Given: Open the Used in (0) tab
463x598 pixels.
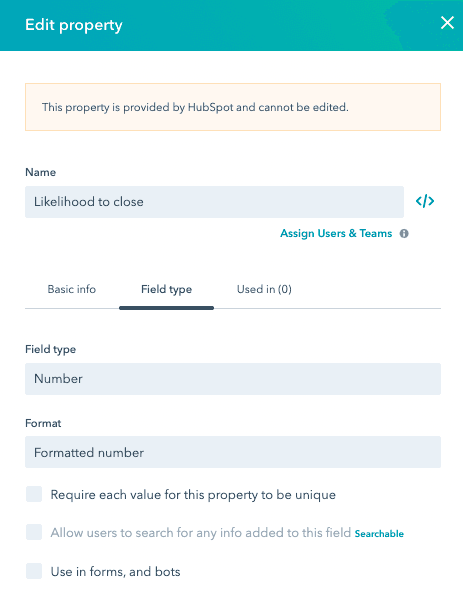Looking at the screenshot, I should tap(264, 289).
